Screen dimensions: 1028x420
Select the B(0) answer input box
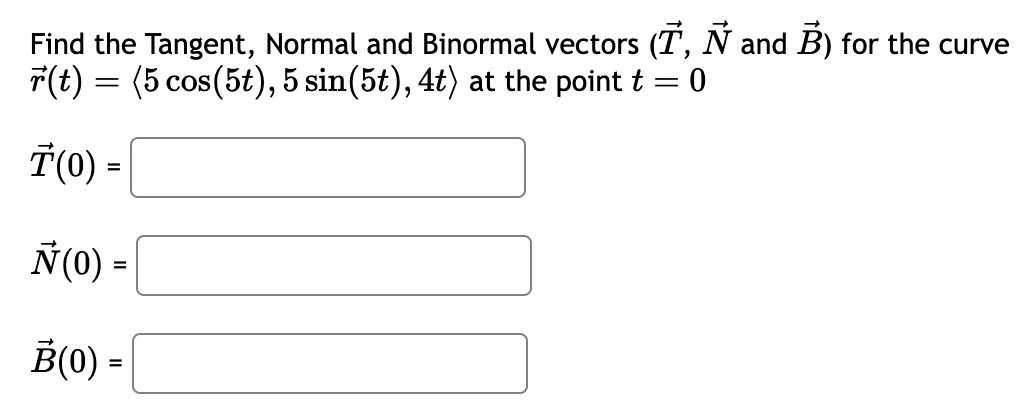tap(328, 362)
